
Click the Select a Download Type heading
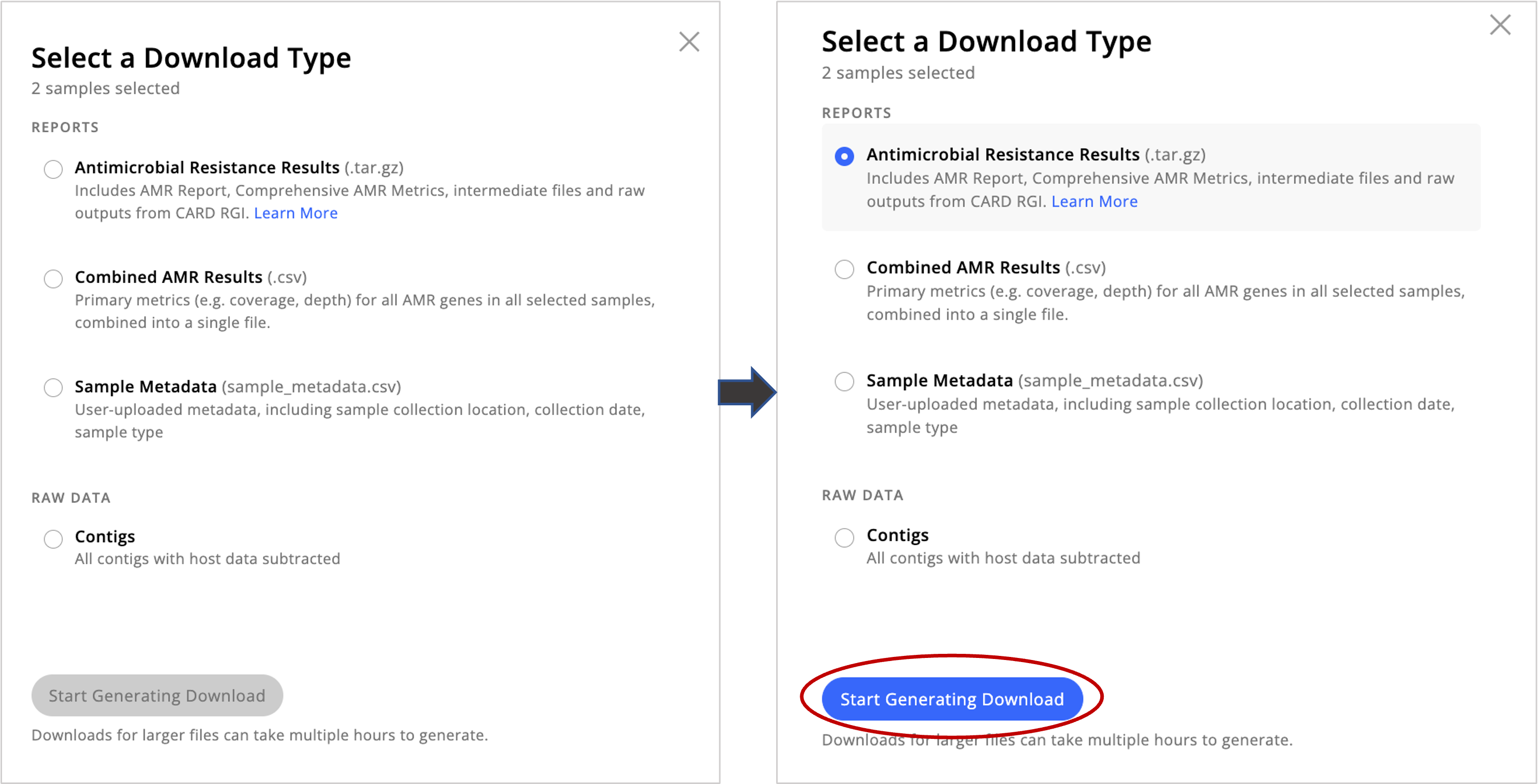[x=191, y=57]
